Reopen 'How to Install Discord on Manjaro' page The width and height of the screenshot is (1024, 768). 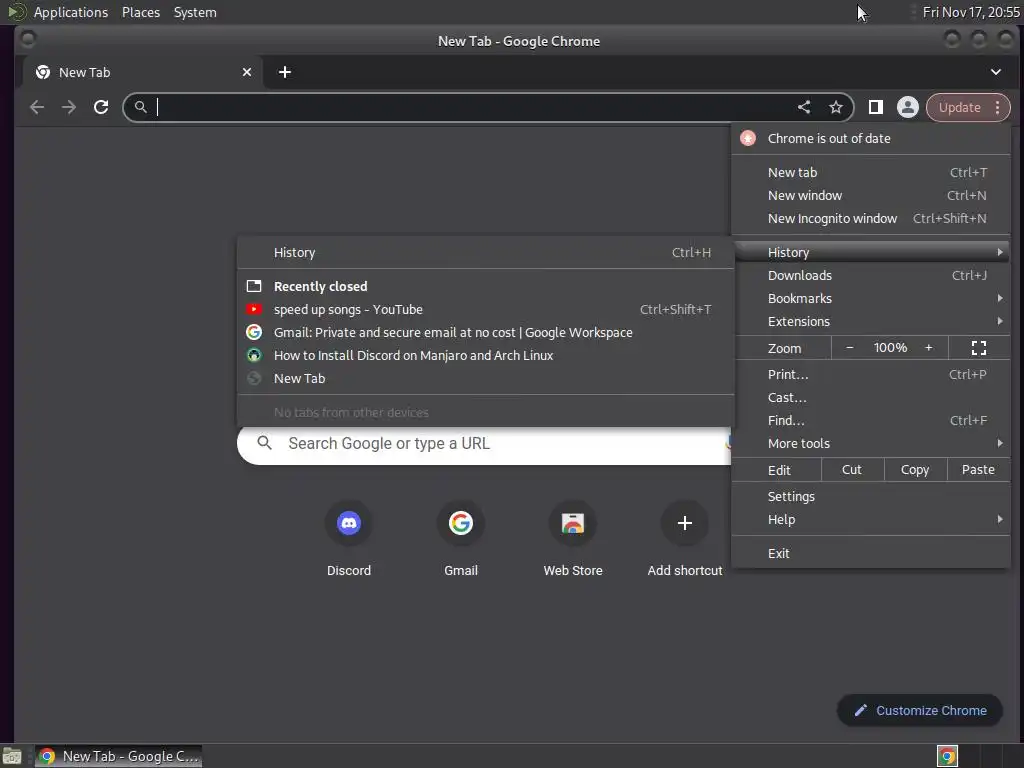coord(486,355)
